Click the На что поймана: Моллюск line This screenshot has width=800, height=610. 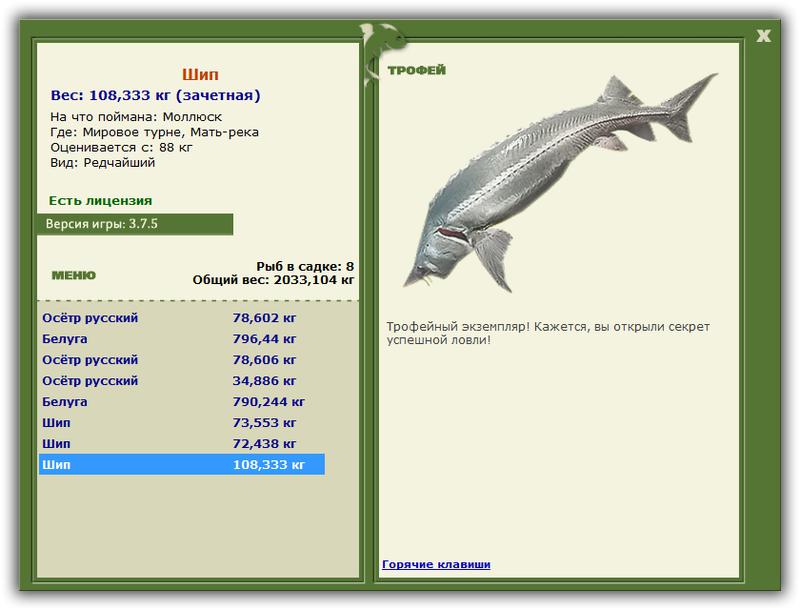(136, 117)
